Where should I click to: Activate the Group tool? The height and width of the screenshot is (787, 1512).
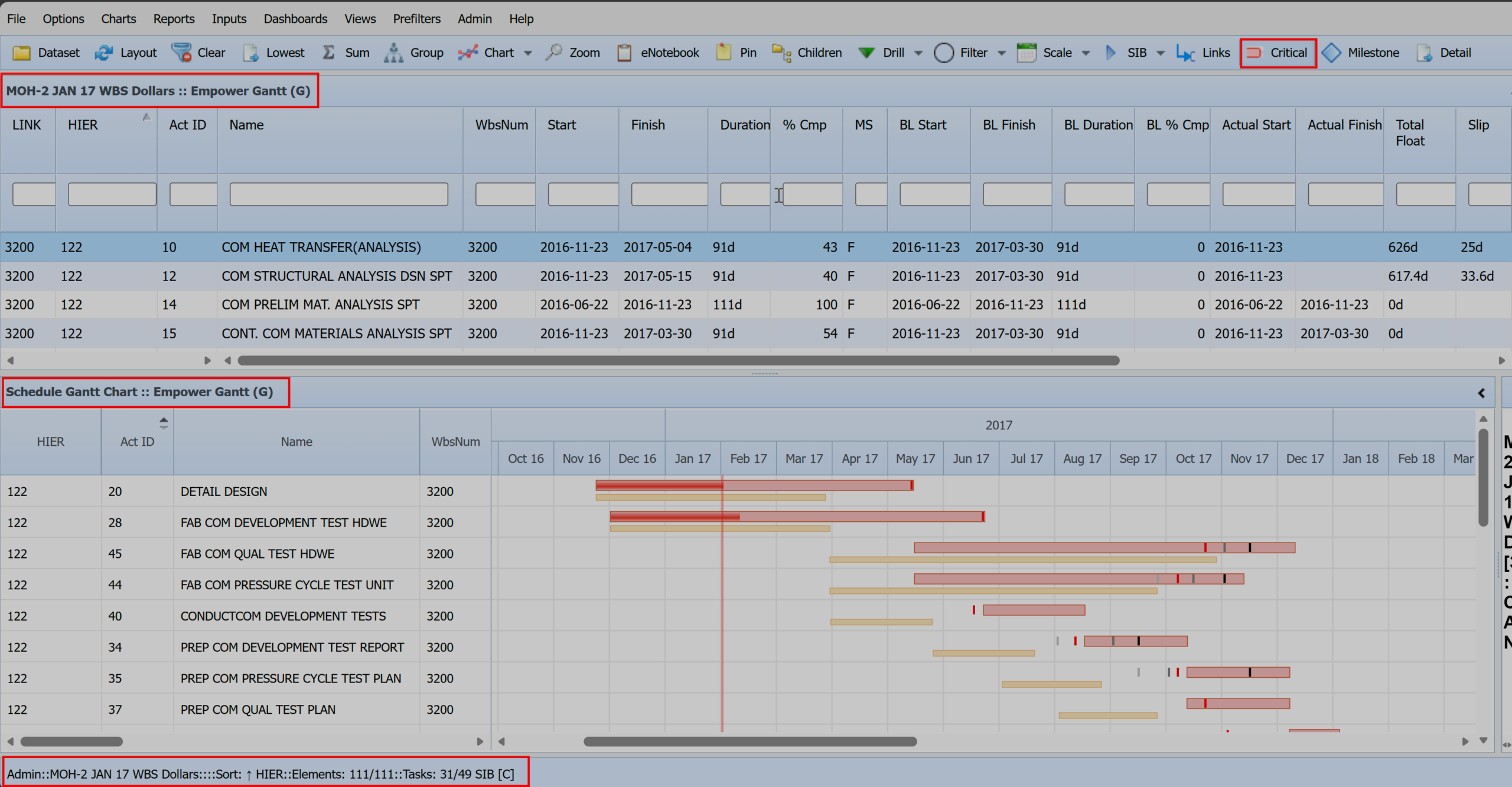tap(415, 53)
